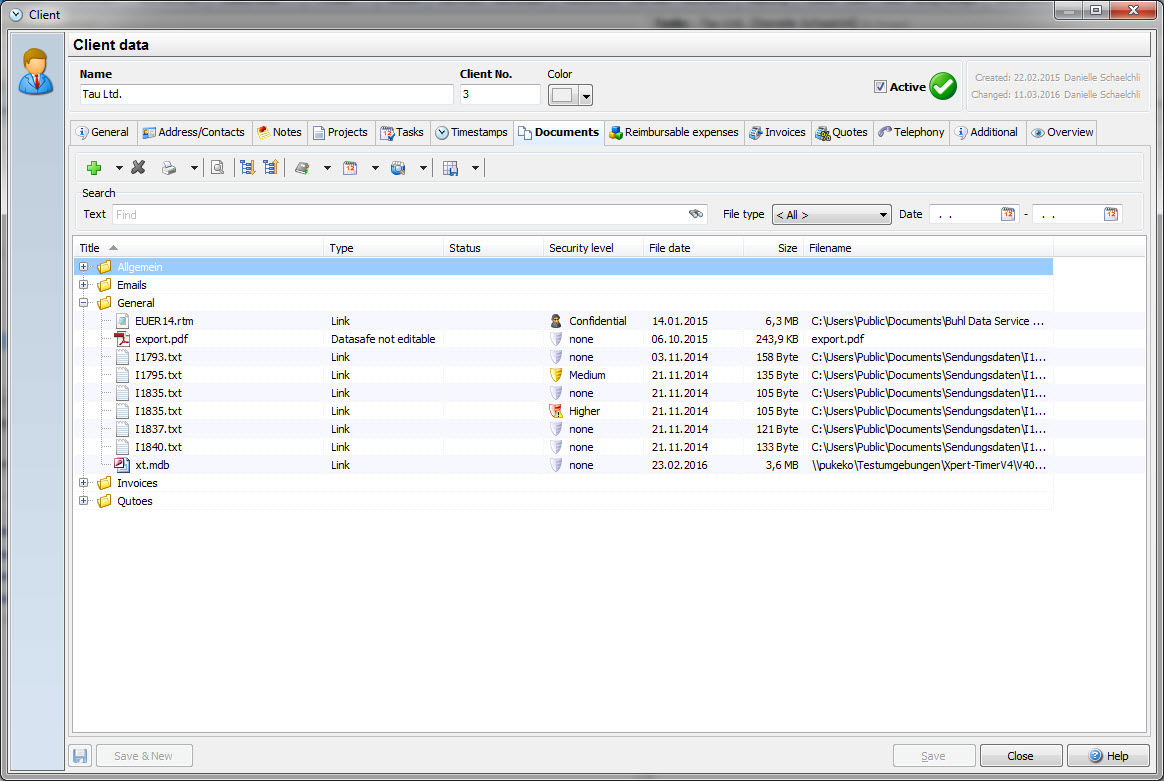Click the green plus add document icon

tap(95, 168)
